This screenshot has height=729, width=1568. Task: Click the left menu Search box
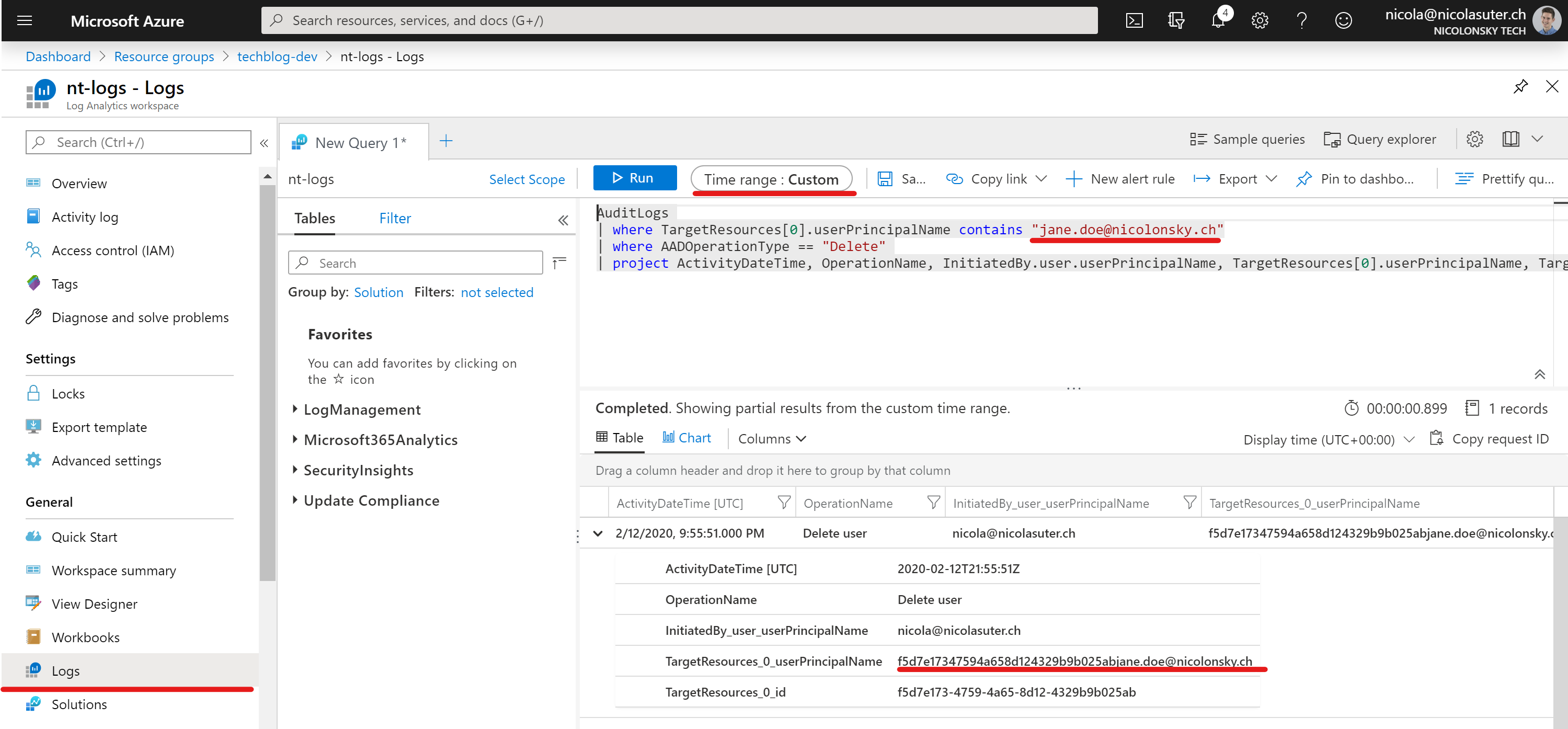[x=138, y=142]
